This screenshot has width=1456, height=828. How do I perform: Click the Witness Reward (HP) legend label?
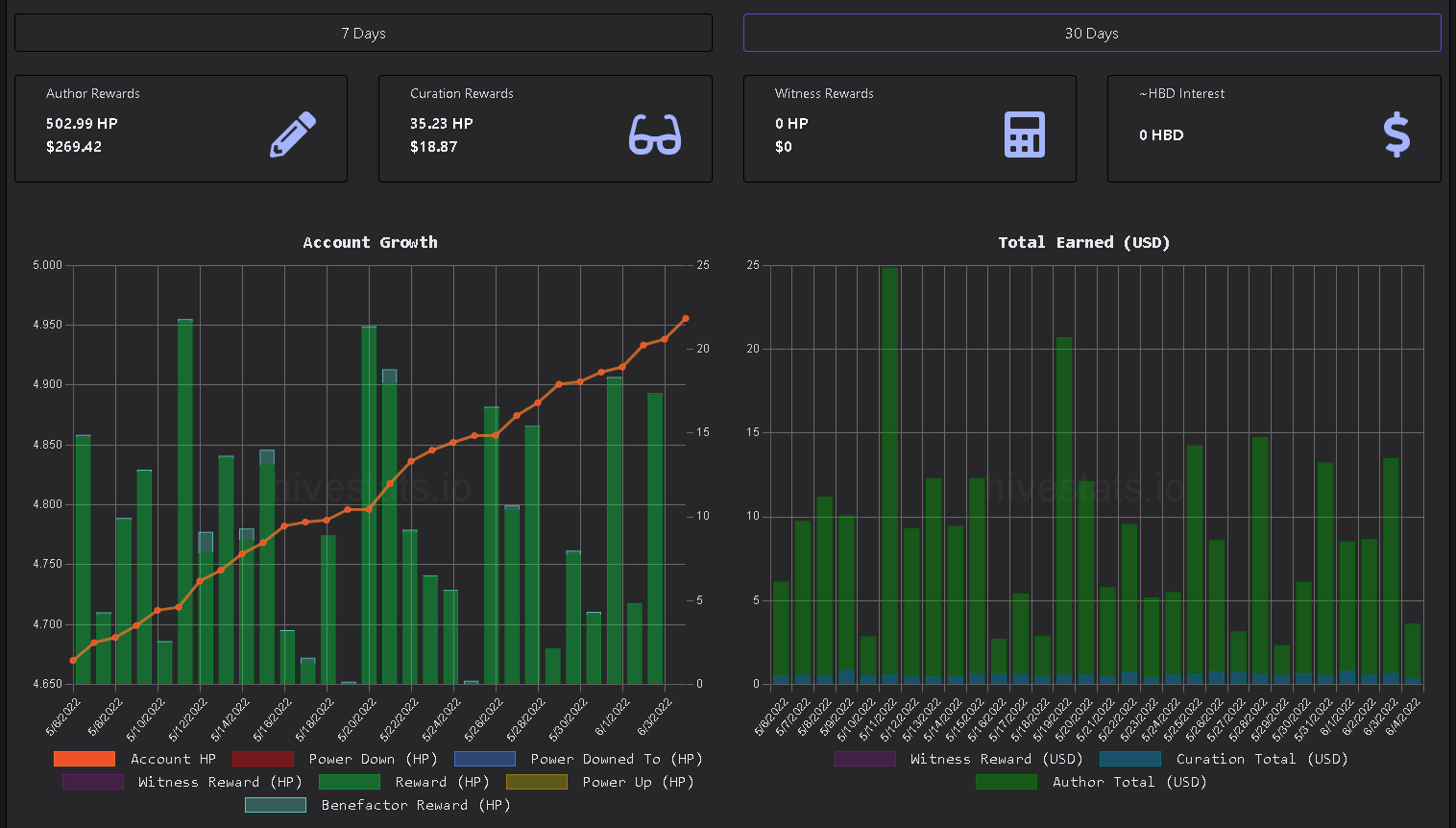click(220, 782)
